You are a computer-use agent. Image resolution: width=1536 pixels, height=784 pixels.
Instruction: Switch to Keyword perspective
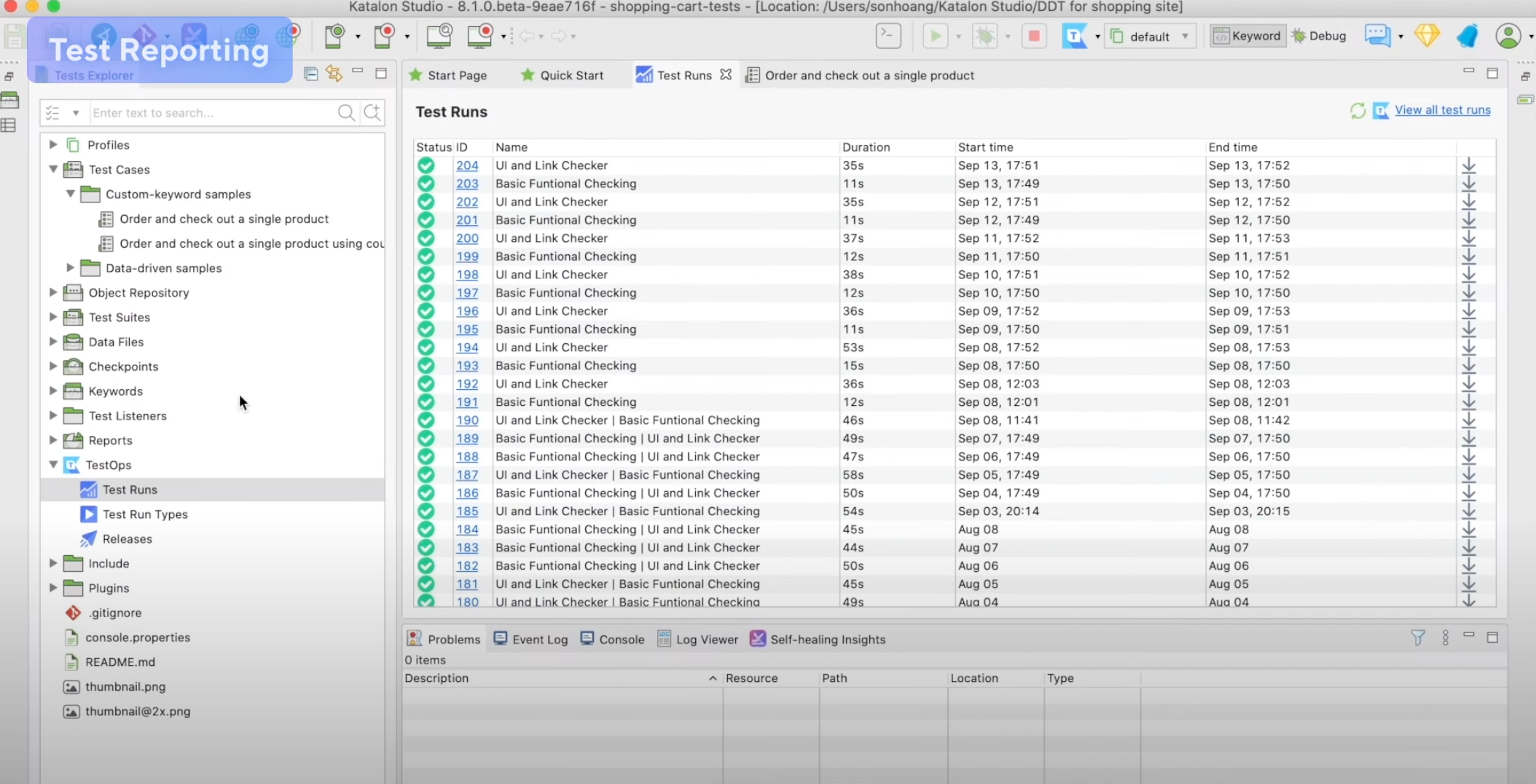pyautogui.click(x=1247, y=36)
